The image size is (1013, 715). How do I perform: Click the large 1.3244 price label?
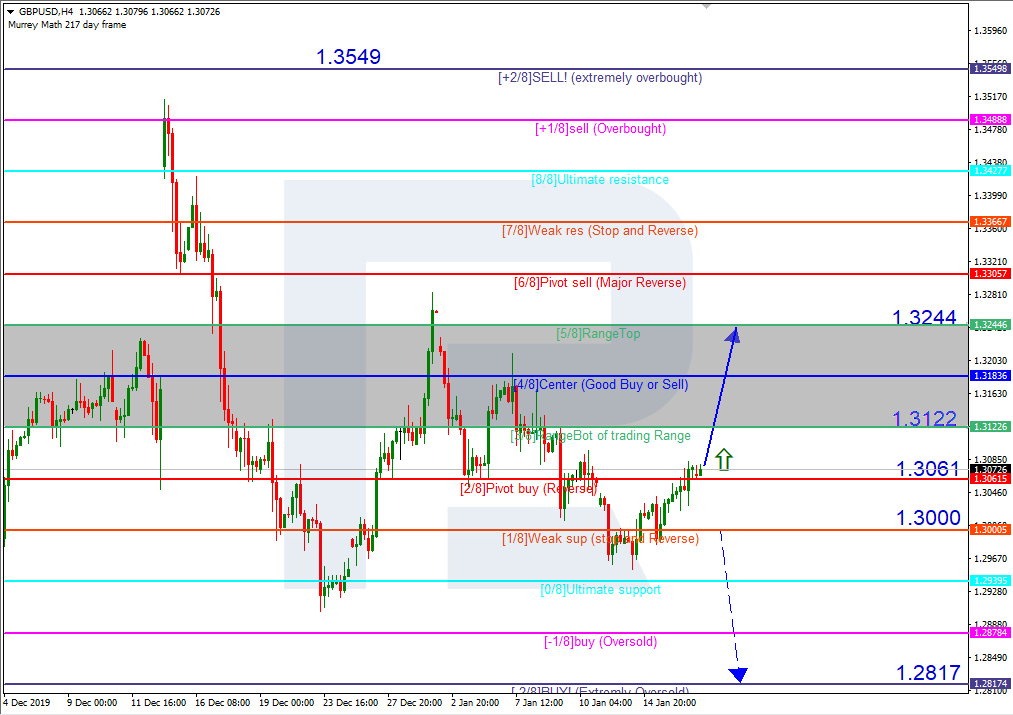(x=924, y=317)
